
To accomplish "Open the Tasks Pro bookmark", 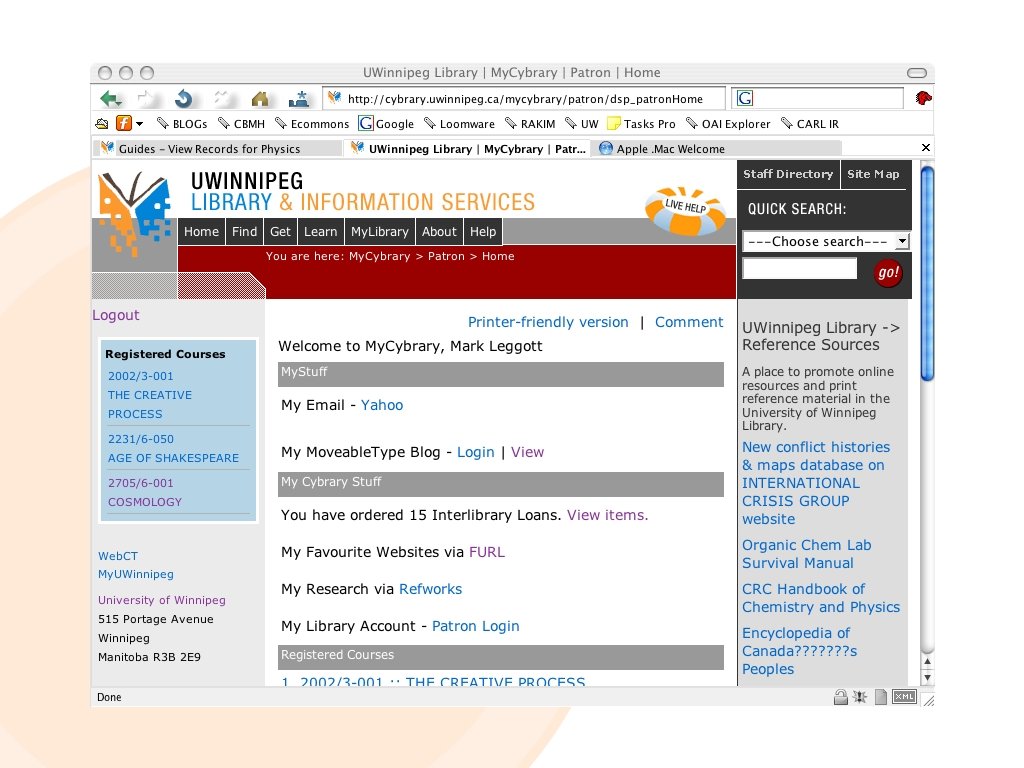I will click(641, 124).
